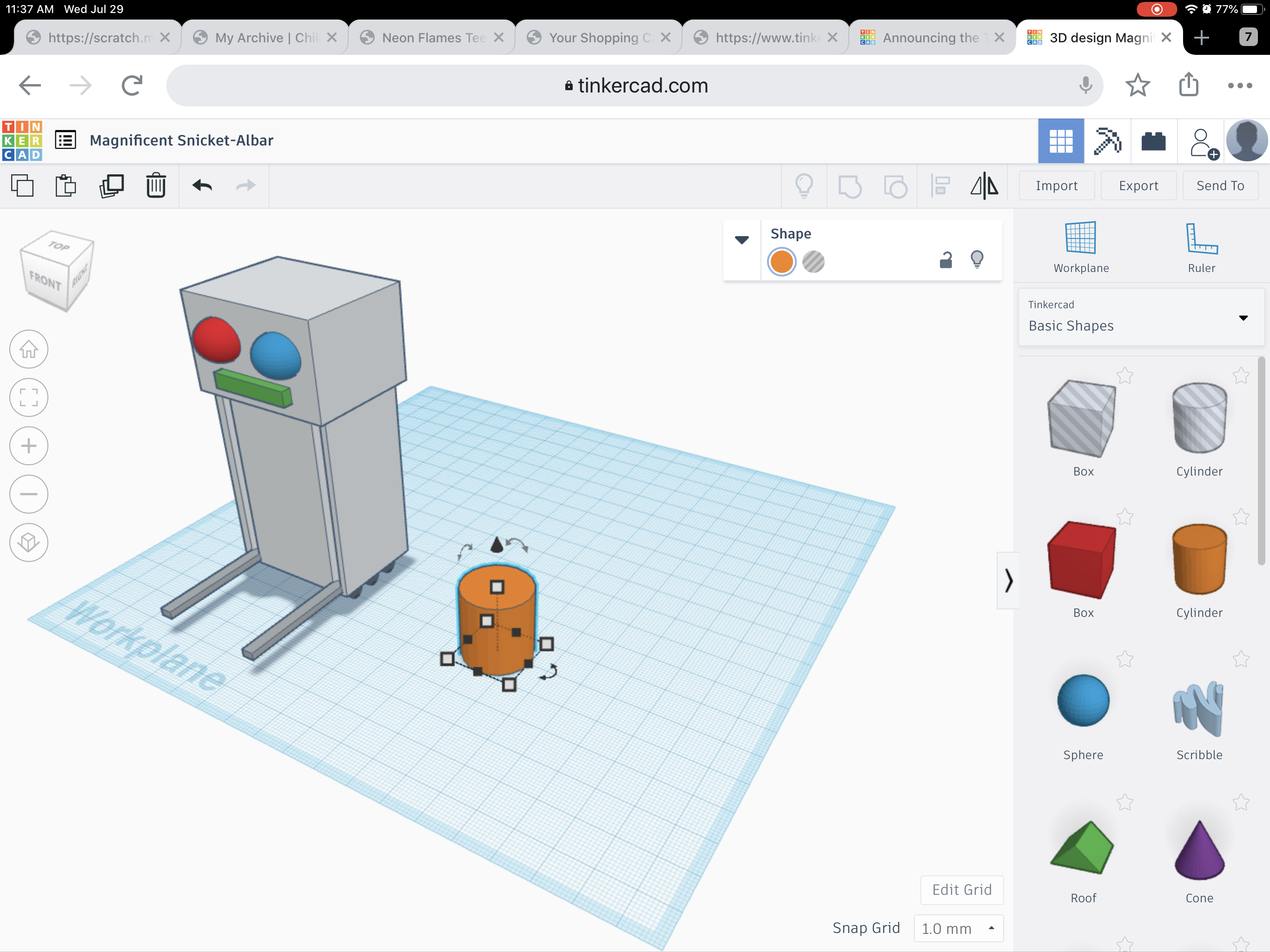Toggle hide on the selected shape
1270x952 pixels.
click(x=977, y=259)
